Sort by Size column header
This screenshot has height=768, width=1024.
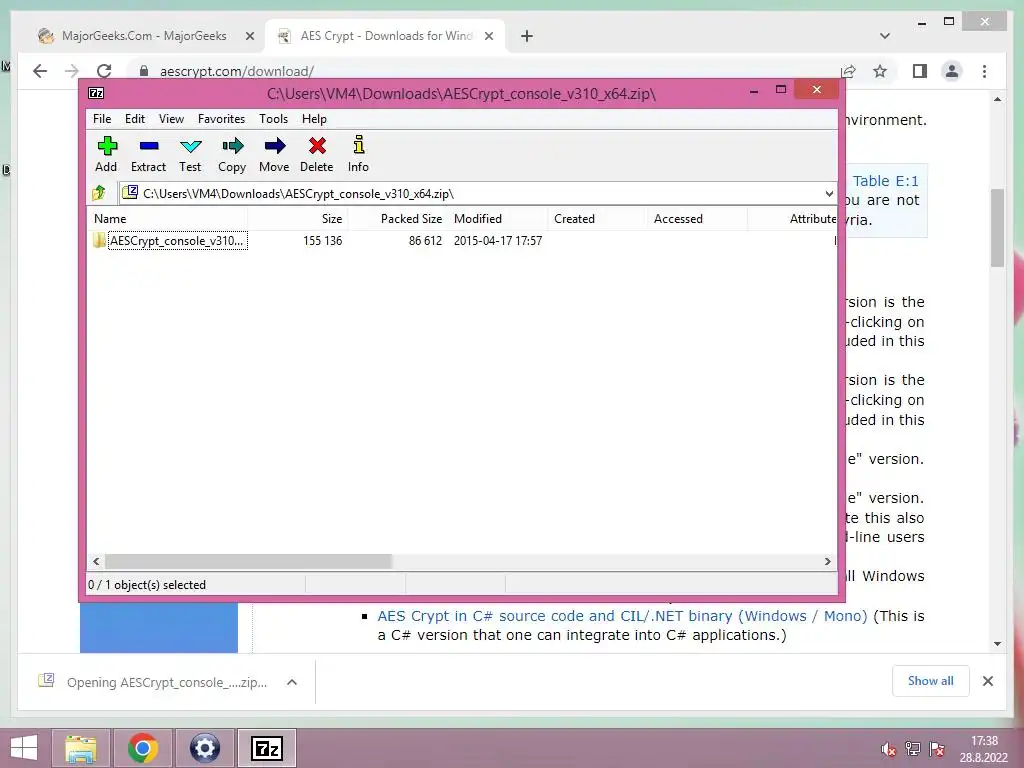point(297,219)
